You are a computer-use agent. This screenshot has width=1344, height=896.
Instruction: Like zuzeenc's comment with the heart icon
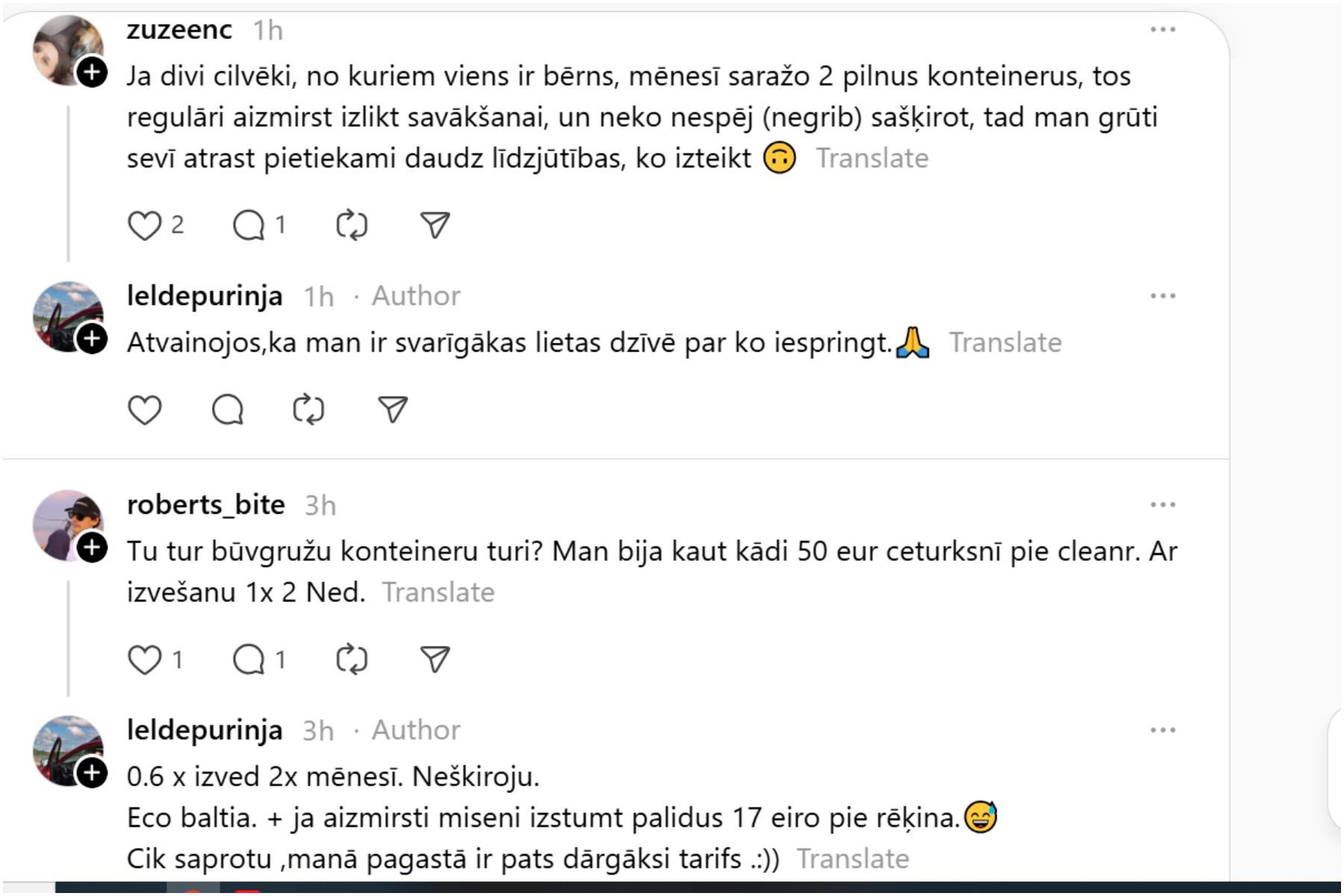pos(145,225)
